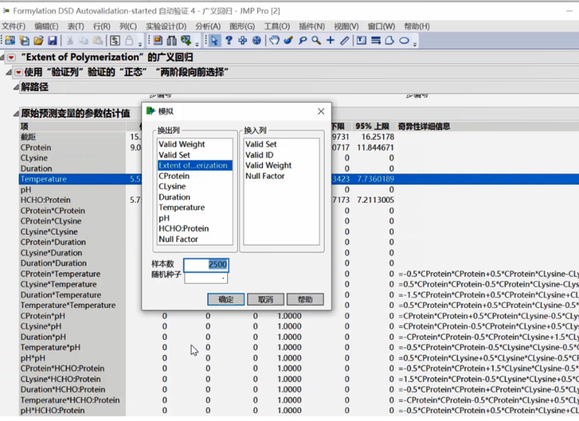Open the 实验设计(D) menu
The height and width of the screenshot is (421, 579).
pyautogui.click(x=166, y=27)
